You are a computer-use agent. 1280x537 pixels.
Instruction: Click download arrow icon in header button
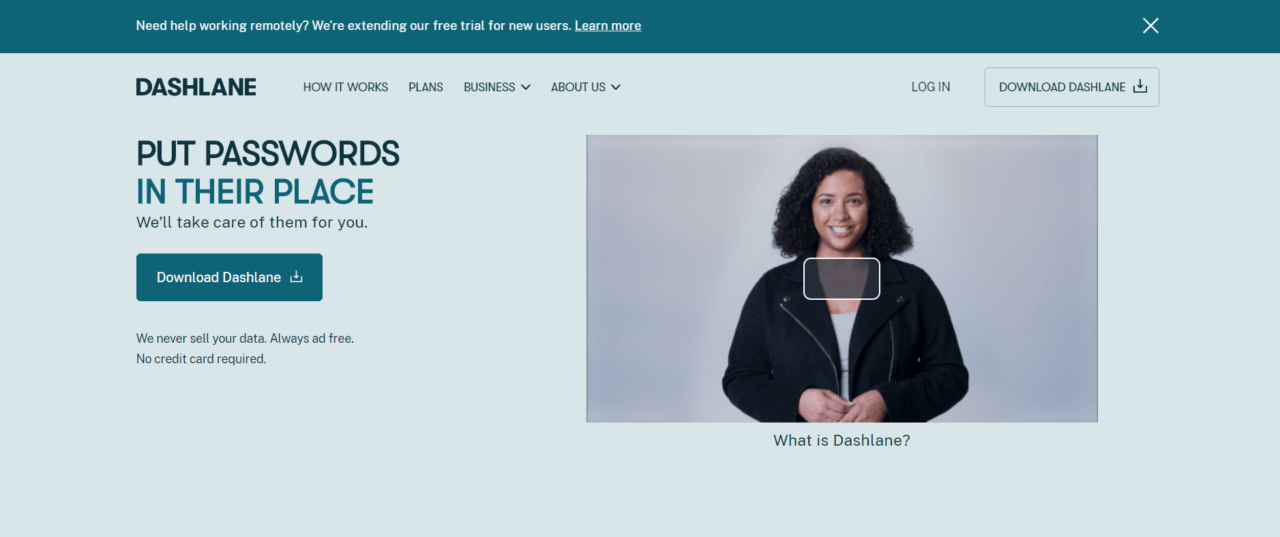click(x=1140, y=87)
